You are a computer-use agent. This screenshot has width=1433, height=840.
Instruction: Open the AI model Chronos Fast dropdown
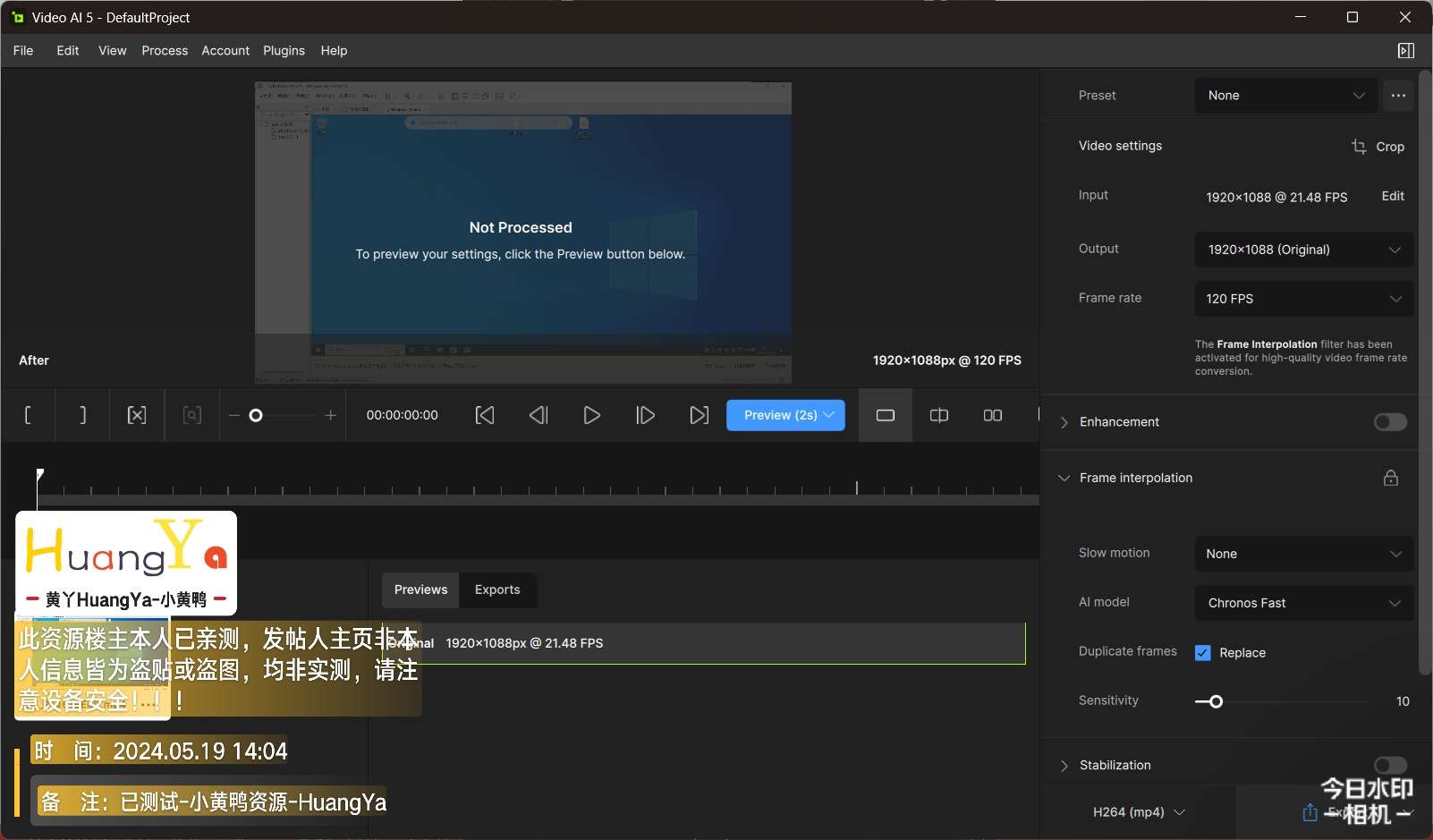tap(1303, 603)
